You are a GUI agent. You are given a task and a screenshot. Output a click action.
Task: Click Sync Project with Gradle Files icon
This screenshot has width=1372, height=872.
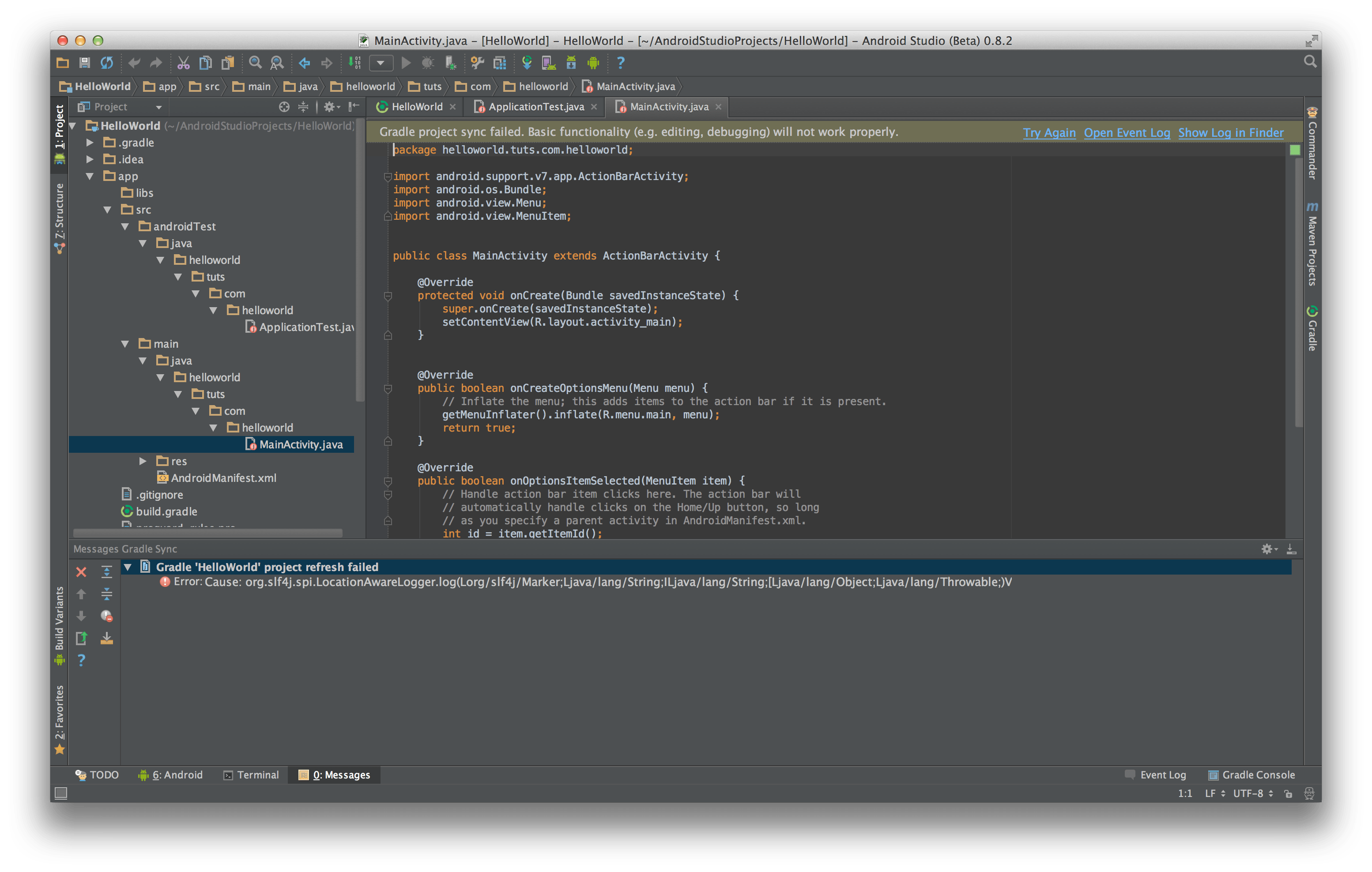point(527,63)
